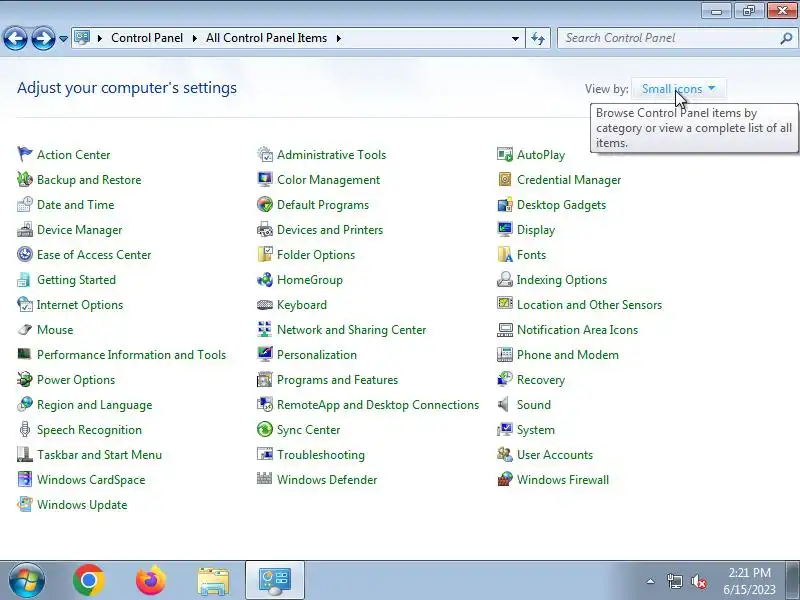Open RemoteApp and Desktop Connections

pyautogui.click(x=378, y=405)
